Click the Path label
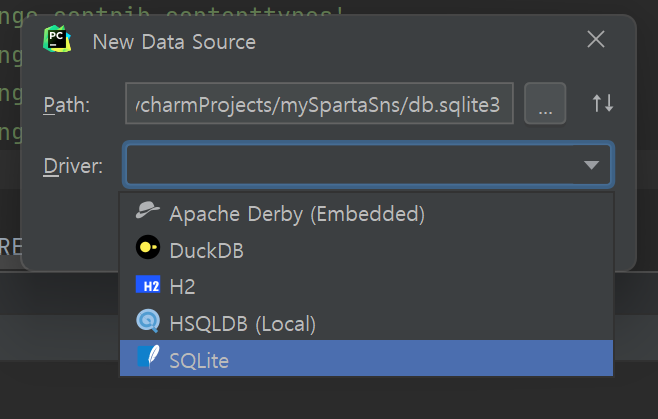Screen dimensions: 658x419 pos(67,105)
